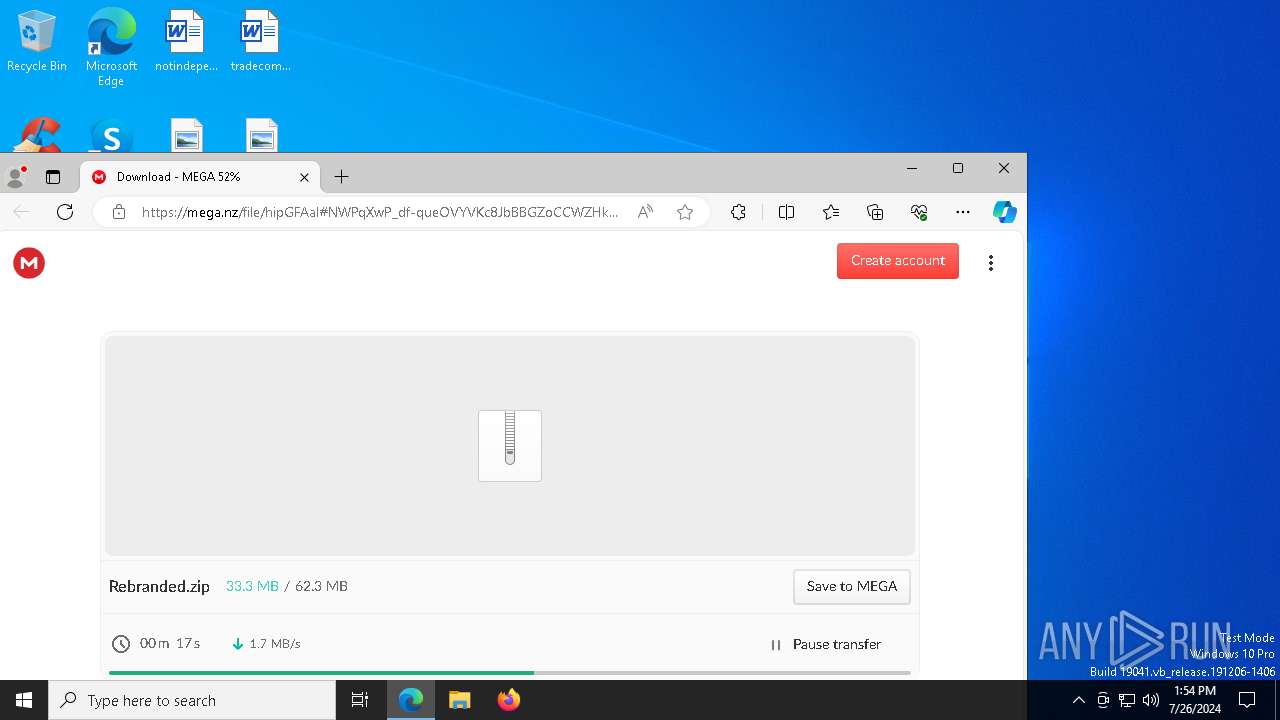Click the download progress bar
The width and height of the screenshot is (1280, 720).
pos(510,673)
